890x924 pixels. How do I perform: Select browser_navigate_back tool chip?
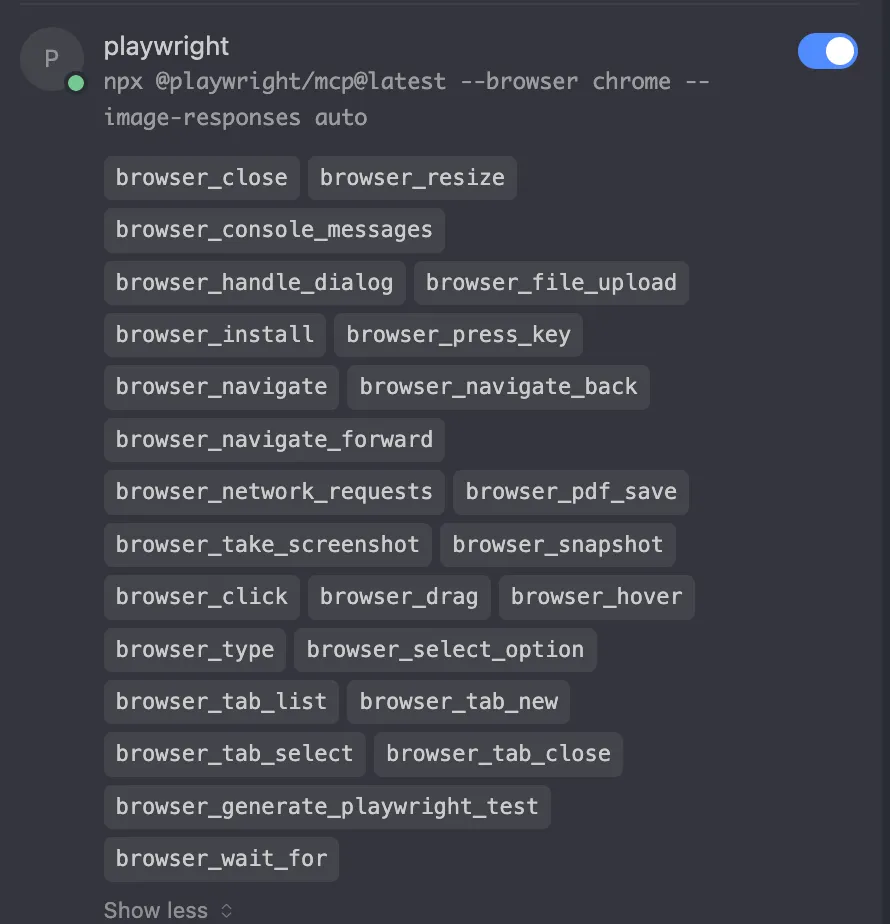coord(498,387)
